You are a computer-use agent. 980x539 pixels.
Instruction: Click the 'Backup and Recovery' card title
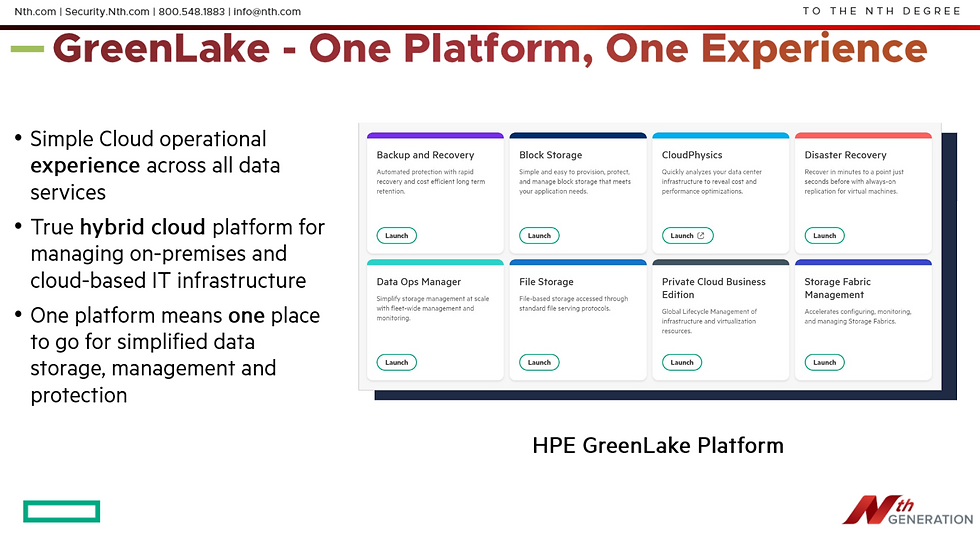click(x=425, y=155)
